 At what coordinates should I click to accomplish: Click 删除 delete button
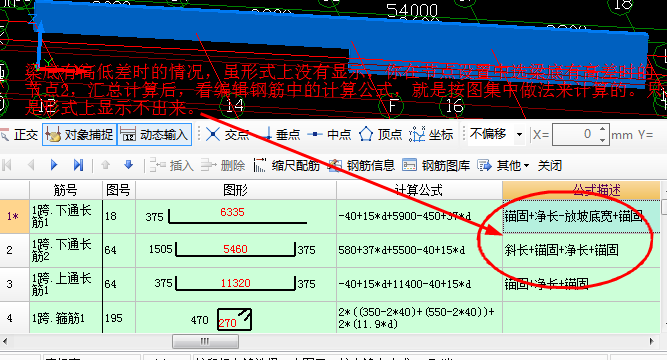tap(223, 166)
